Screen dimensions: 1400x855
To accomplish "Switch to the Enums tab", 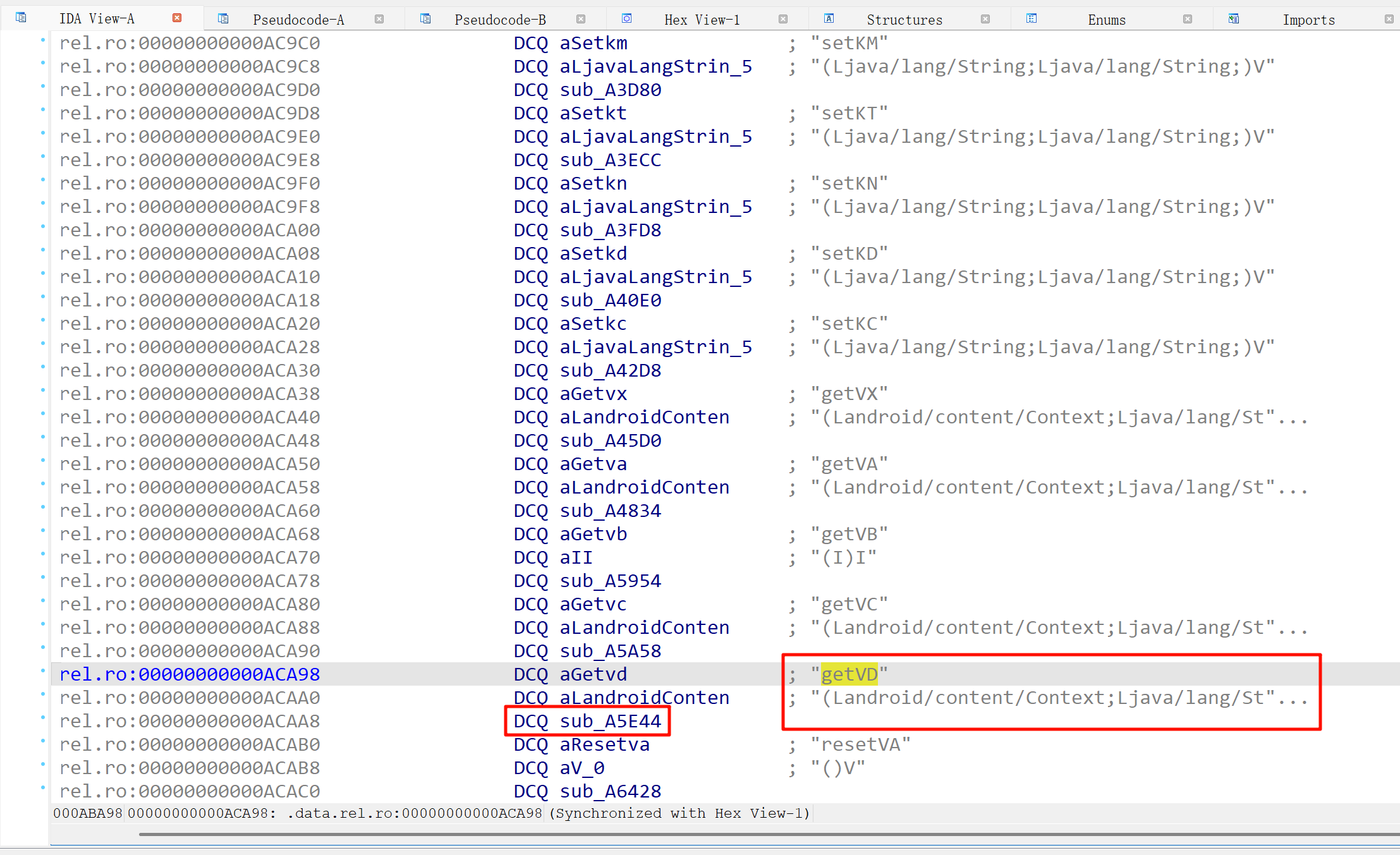I will coord(1107,20).
